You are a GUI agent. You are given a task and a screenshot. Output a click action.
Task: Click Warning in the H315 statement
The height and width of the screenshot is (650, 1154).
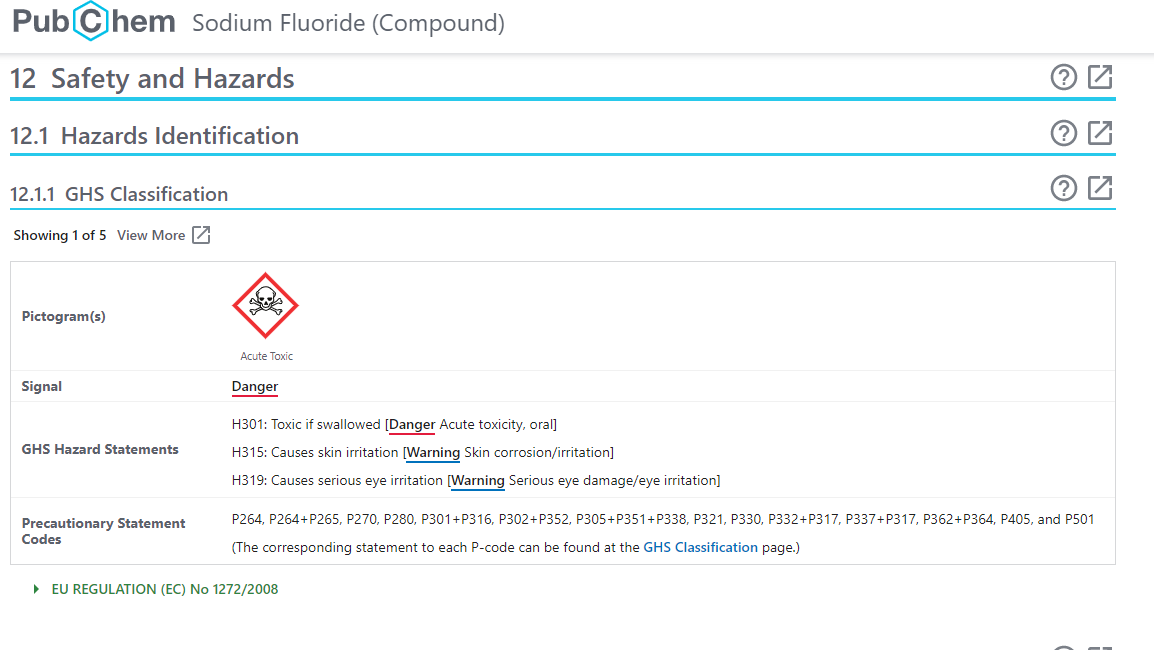coord(433,453)
